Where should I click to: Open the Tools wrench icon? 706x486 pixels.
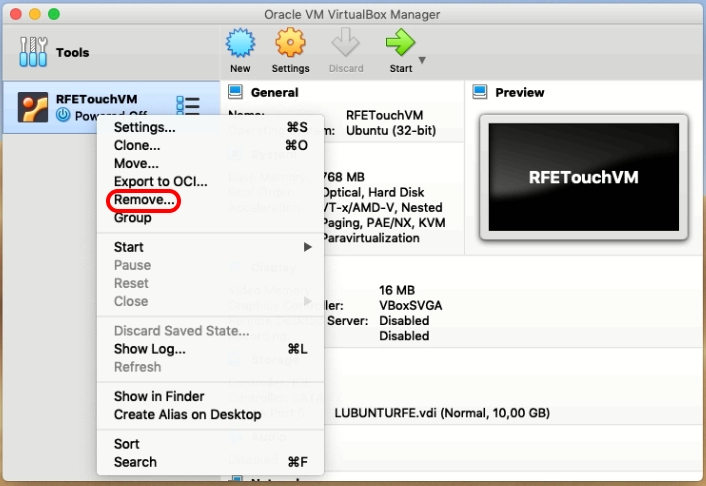click(33, 53)
